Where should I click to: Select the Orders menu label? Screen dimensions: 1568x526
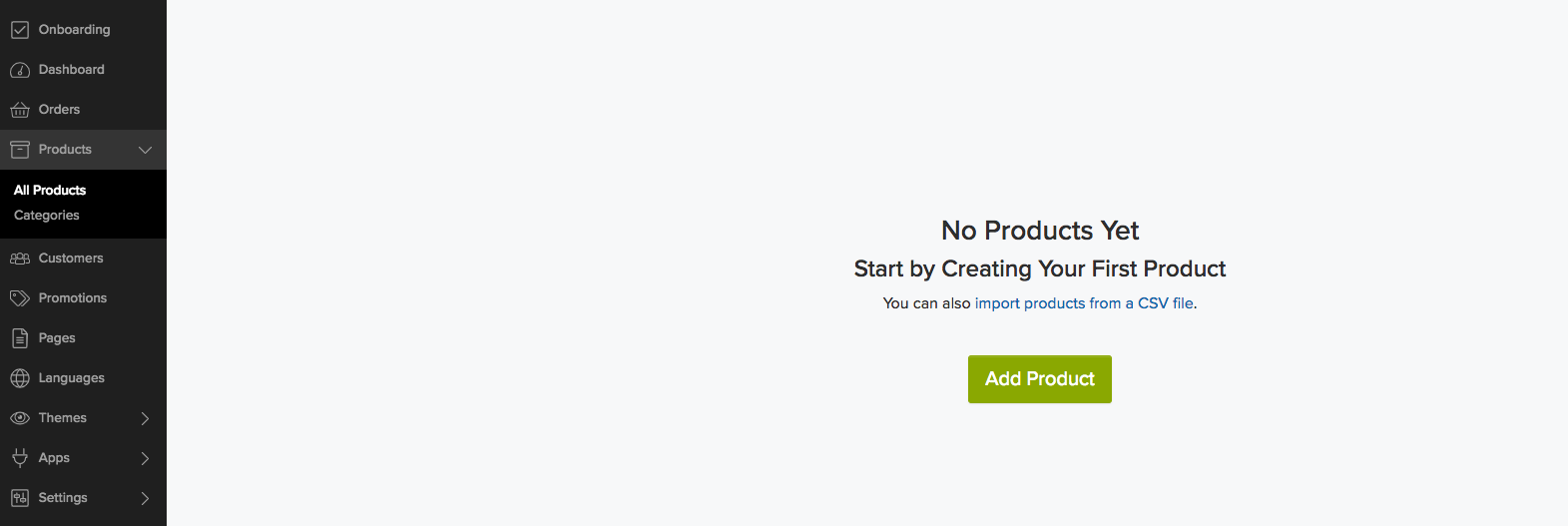59,110
